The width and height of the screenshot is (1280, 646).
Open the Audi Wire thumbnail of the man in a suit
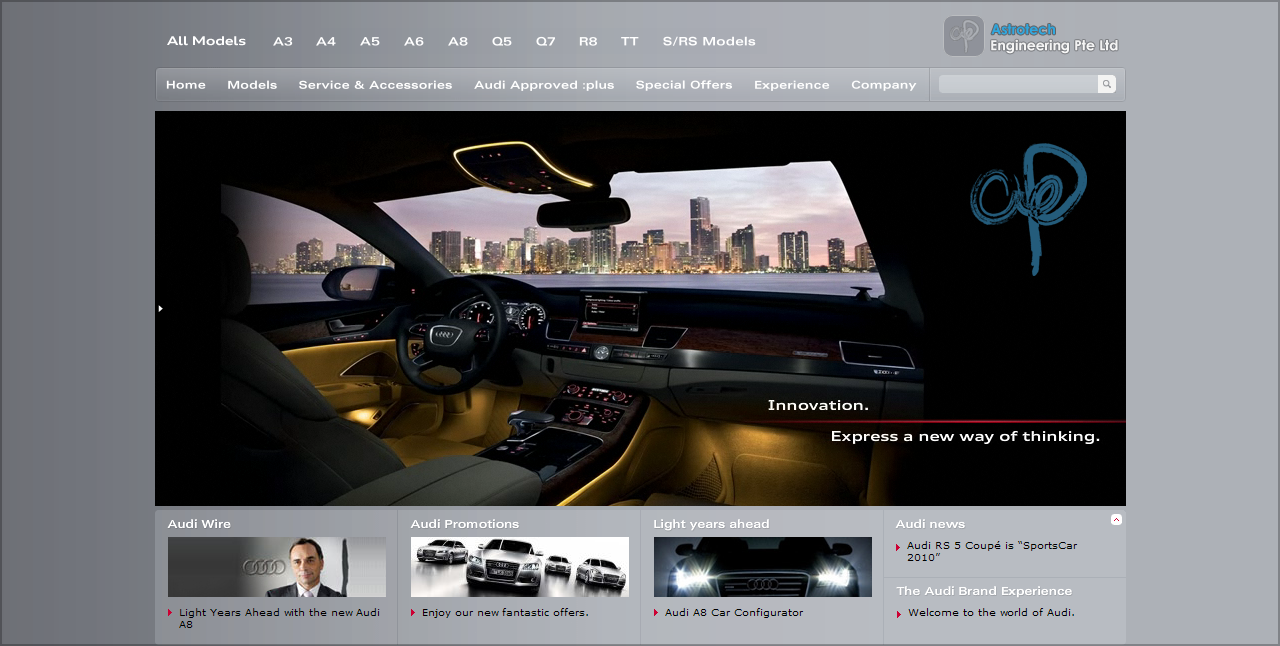click(x=277, y=567)
